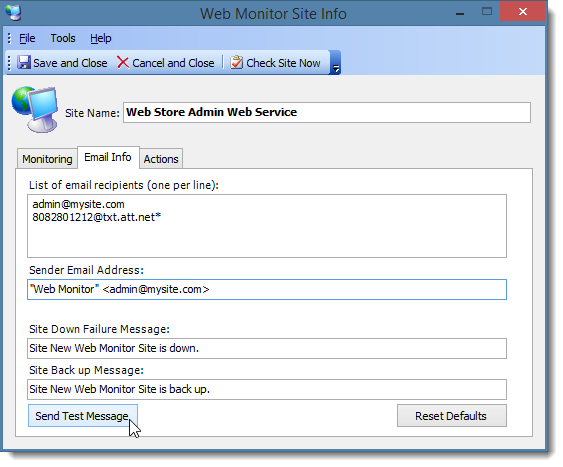Click the red X Cancel and Close icon
563x467 pixels.
coord(123,62)
